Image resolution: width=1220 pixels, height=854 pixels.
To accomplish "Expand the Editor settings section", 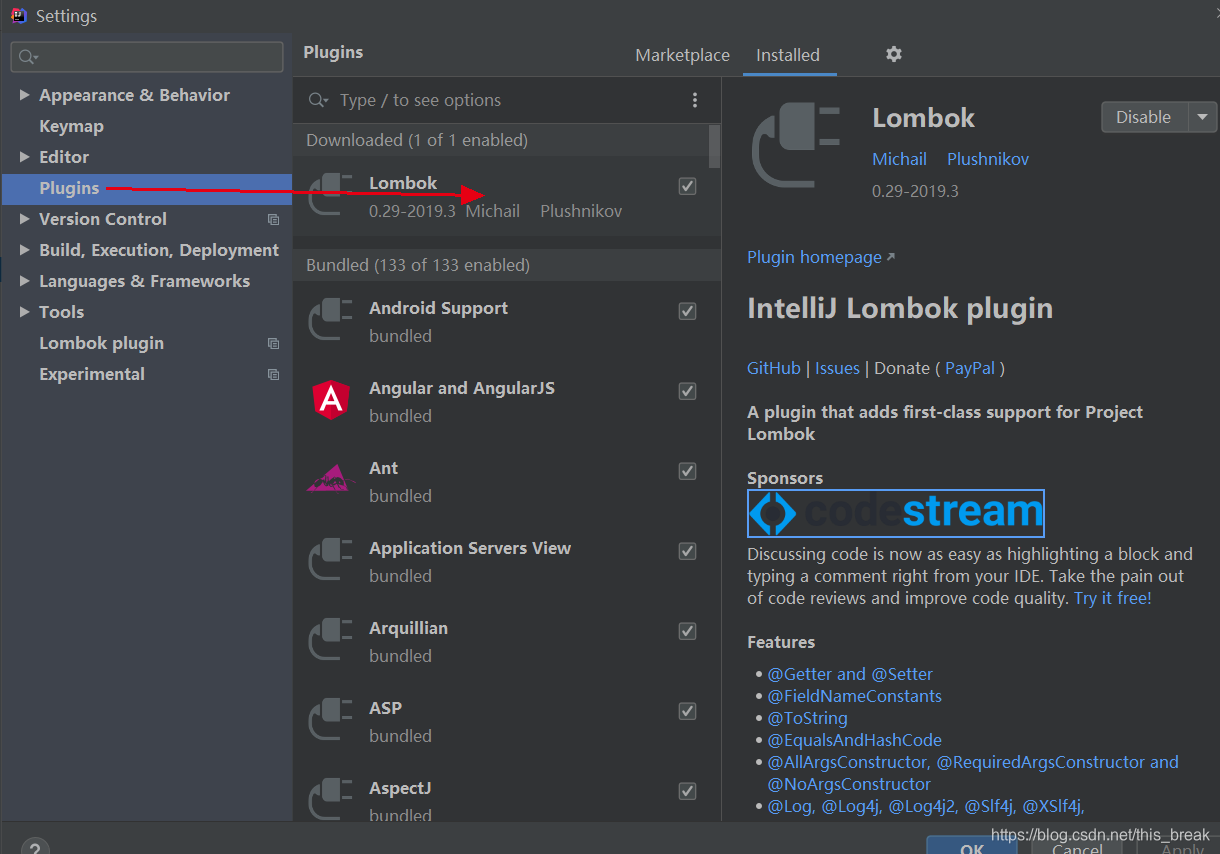I will [25, 157].
